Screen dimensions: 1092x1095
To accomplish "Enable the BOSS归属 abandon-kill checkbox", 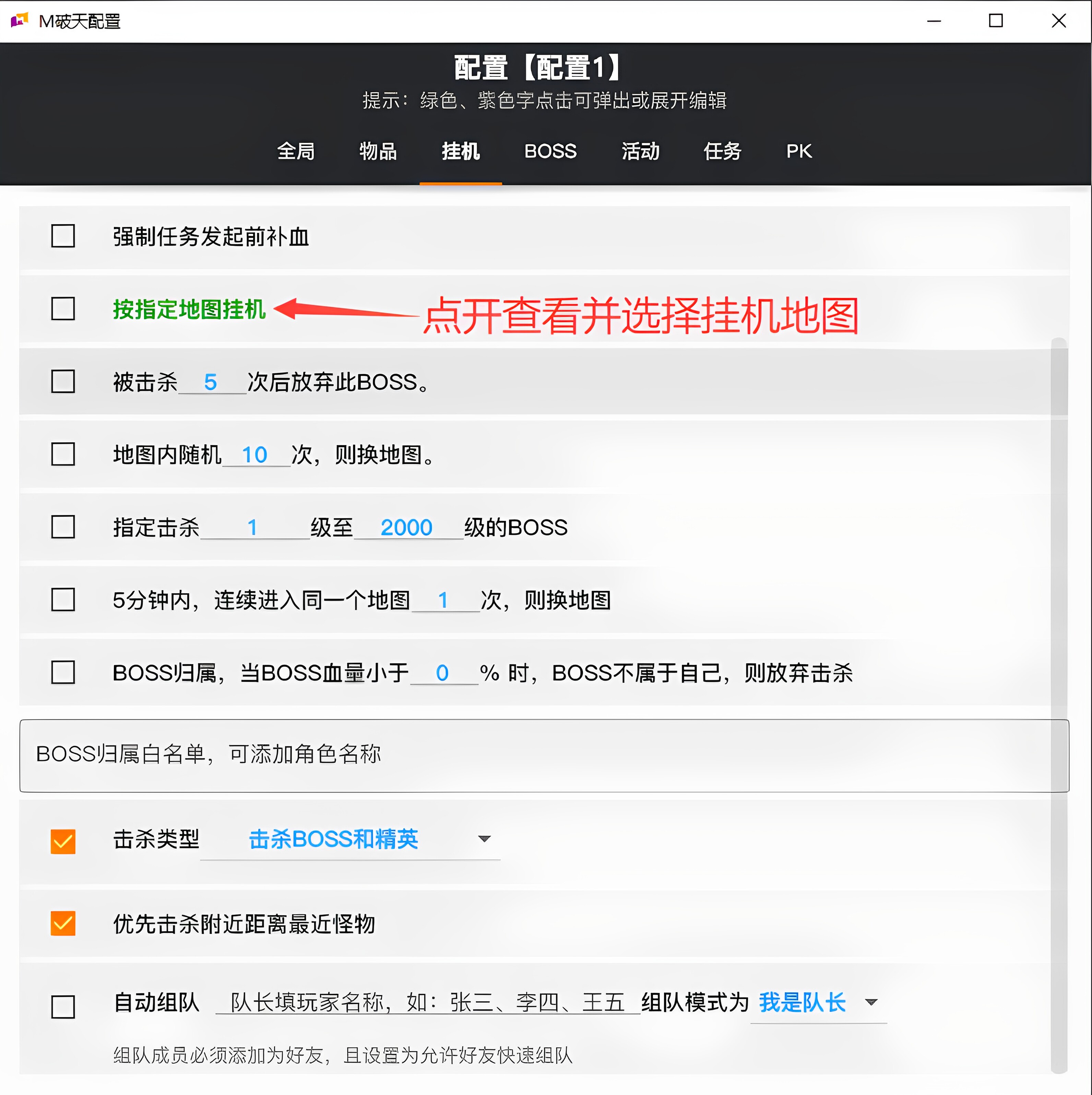I will (63, 672).
